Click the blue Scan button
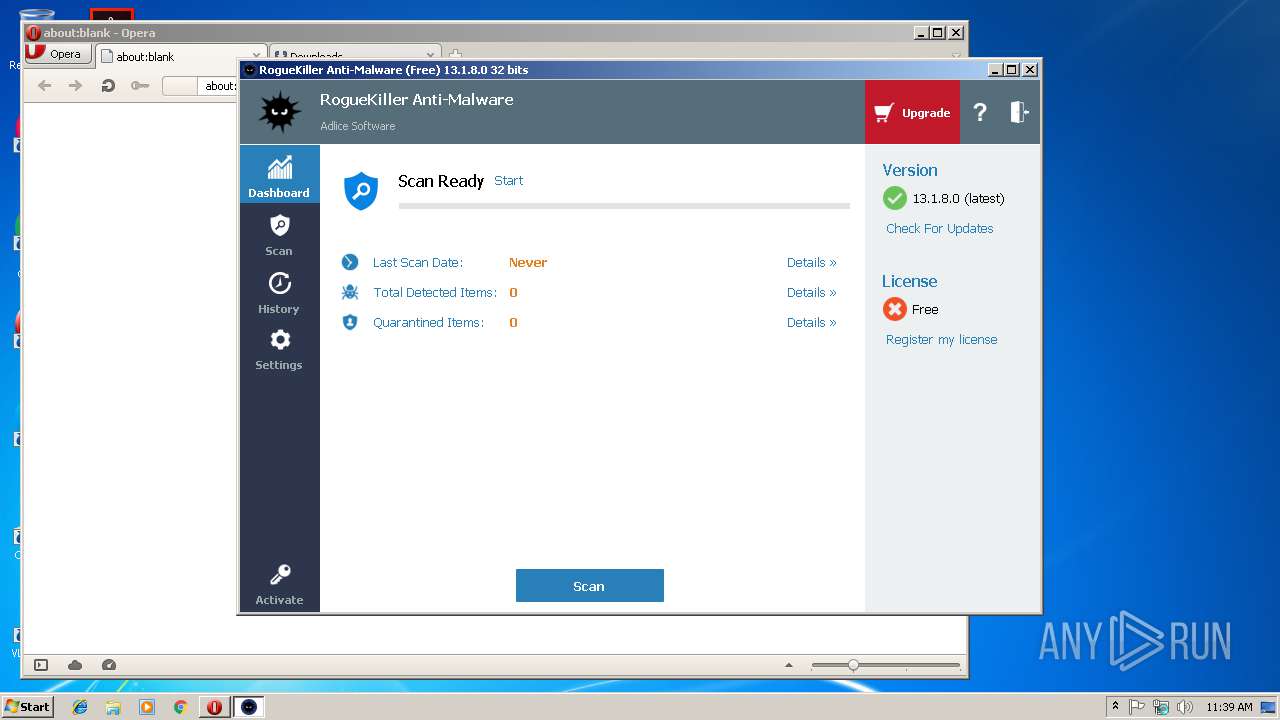The height and width of the screenshot is (720, 1280). [x=590, y=586]
